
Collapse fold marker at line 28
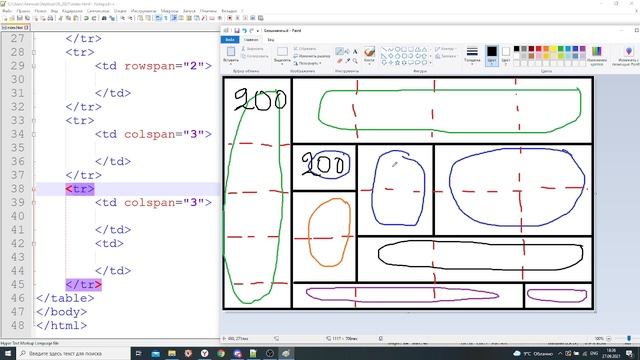(x=34, y=52)
